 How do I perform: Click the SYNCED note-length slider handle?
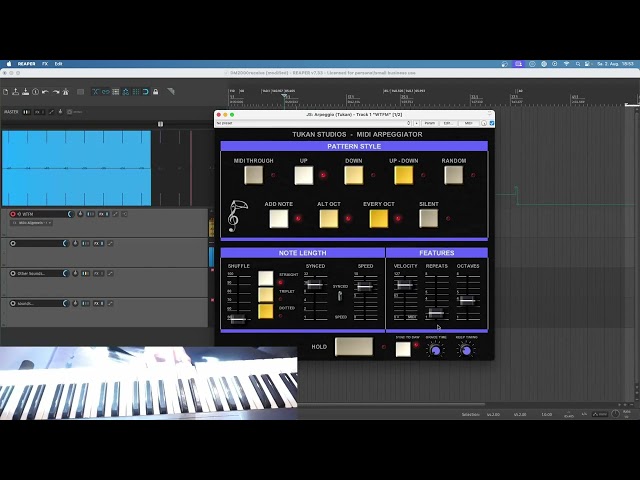point(314,284)
